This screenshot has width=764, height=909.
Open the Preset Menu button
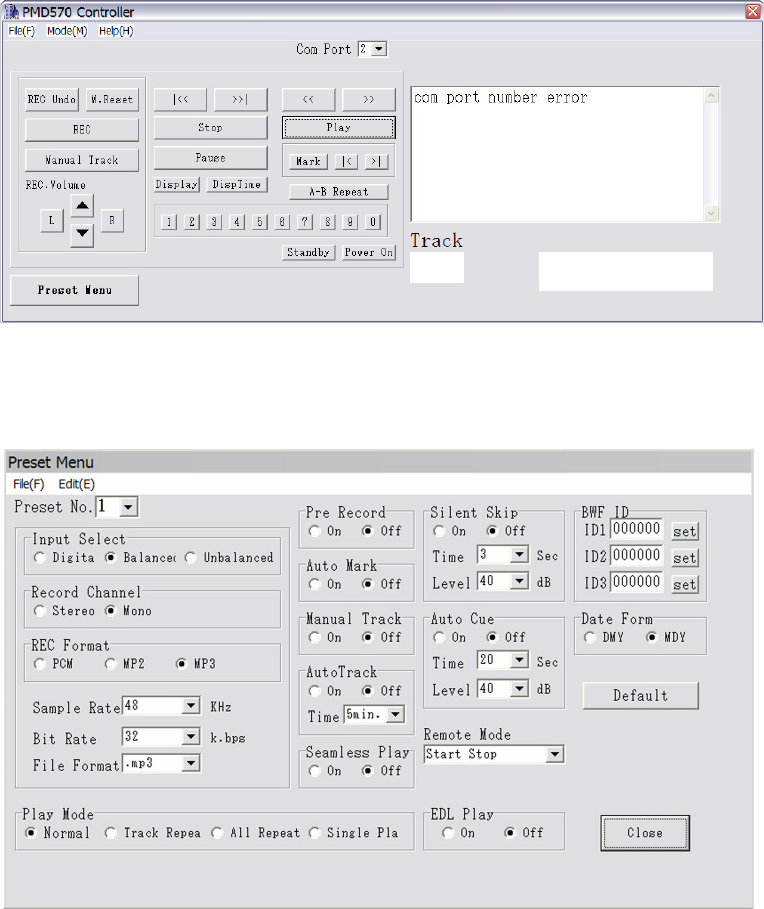point(74,290)
